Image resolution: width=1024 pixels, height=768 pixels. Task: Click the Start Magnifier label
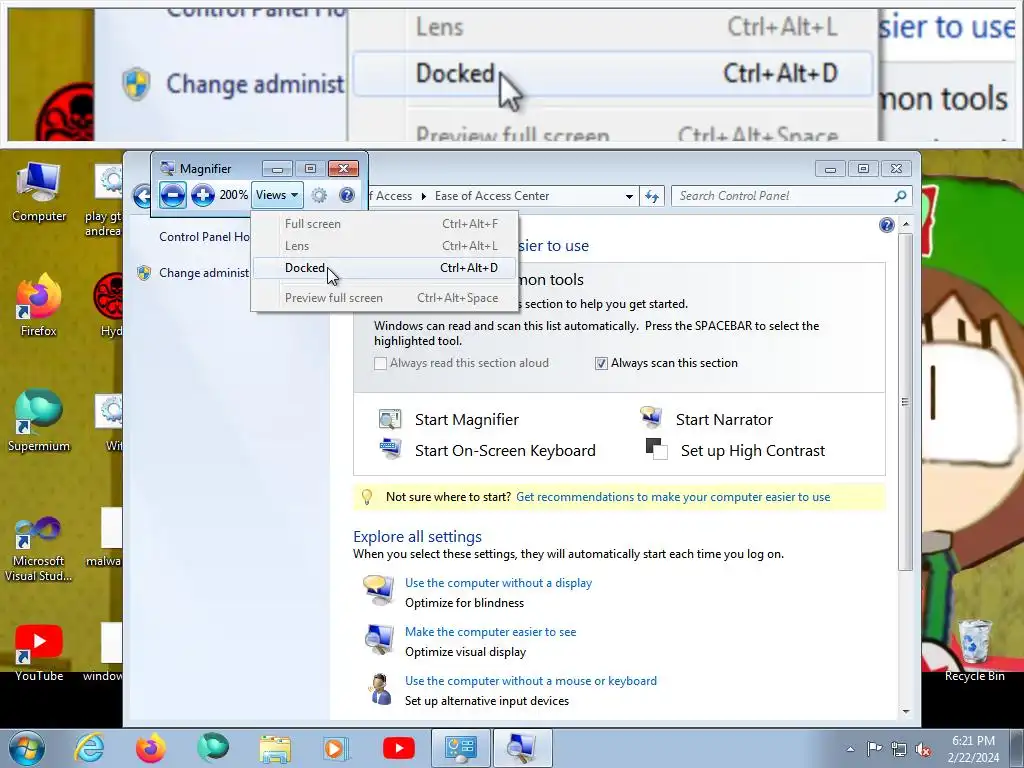[467, 420]
